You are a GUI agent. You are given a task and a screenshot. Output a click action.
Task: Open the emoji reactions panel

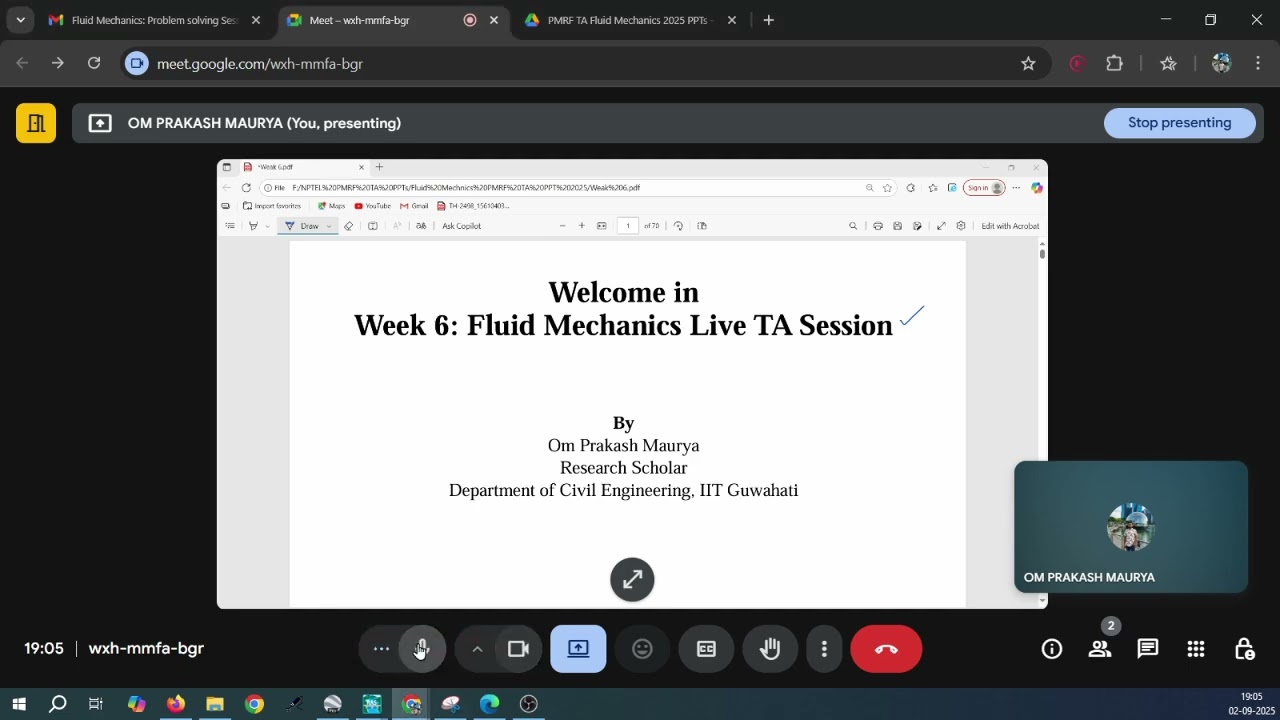pyautogui.click(x=642, y=649)
